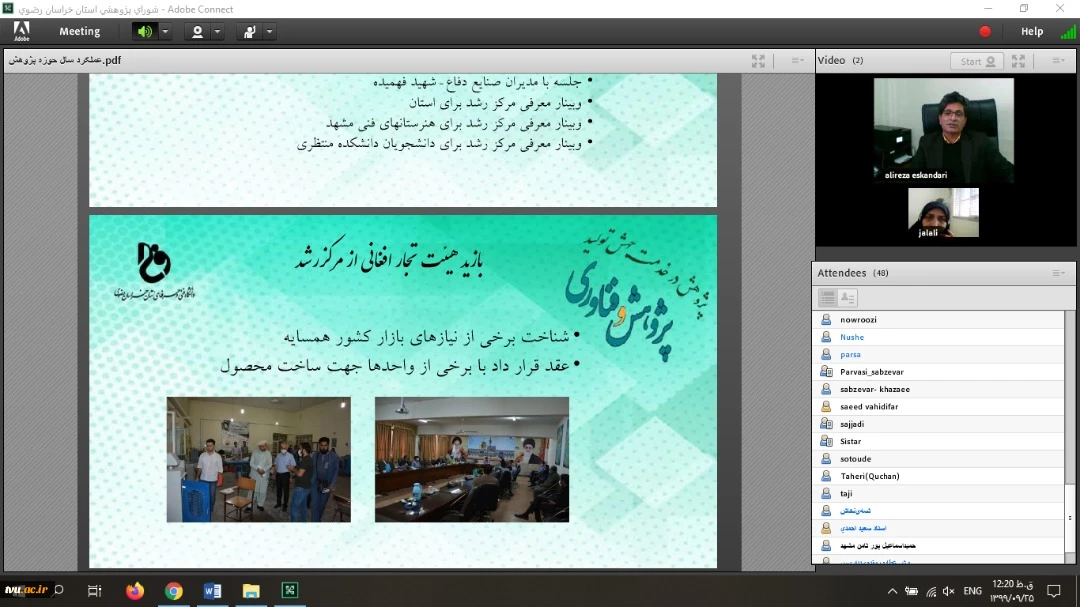
Task: Switch to attendee status view
Action: [x=848, y=298]
